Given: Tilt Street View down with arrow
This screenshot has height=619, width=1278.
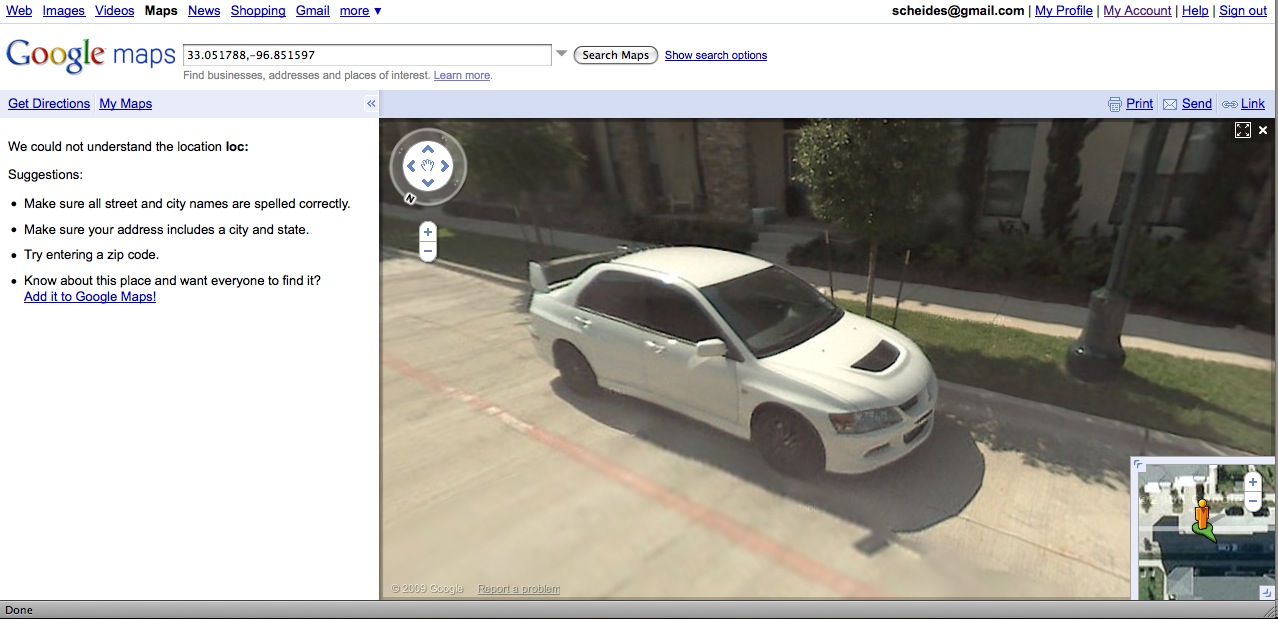Looking at the screenshot, I should 428,183.
